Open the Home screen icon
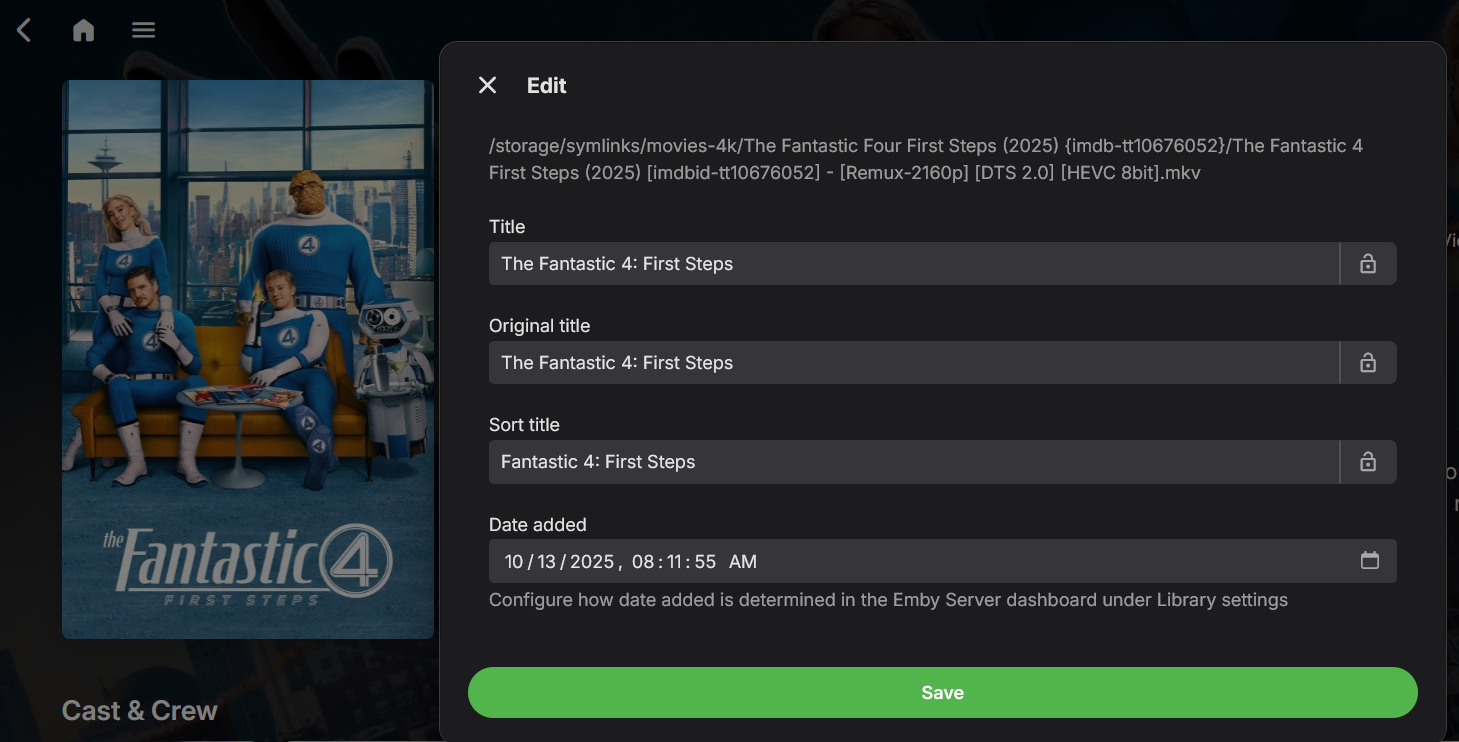Screen dimensions: 1459x742 (x=84, y=31)
